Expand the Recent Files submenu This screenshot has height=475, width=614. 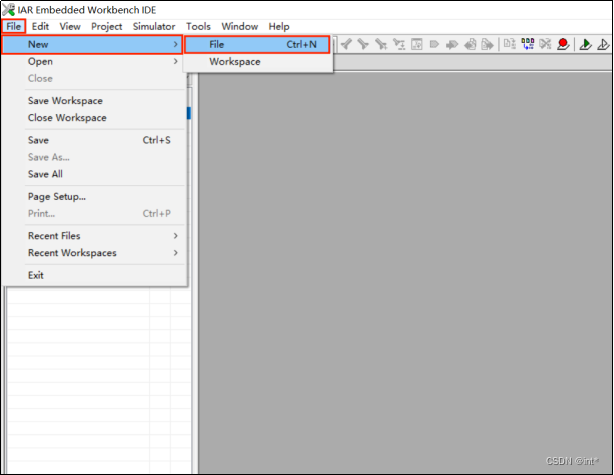tap(94, 236)
